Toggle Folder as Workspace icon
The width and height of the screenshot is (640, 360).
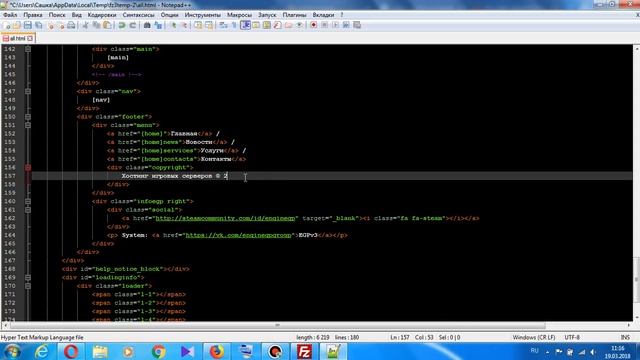tap(289, 25)
